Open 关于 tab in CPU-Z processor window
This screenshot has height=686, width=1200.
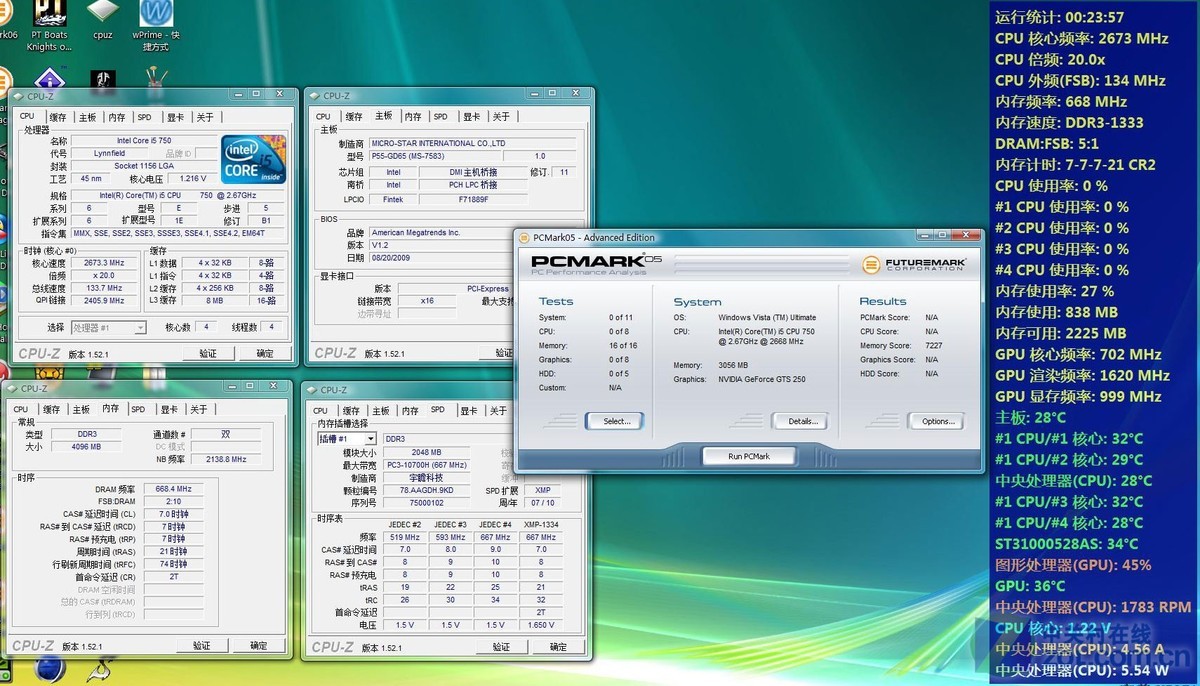point(205,117)
